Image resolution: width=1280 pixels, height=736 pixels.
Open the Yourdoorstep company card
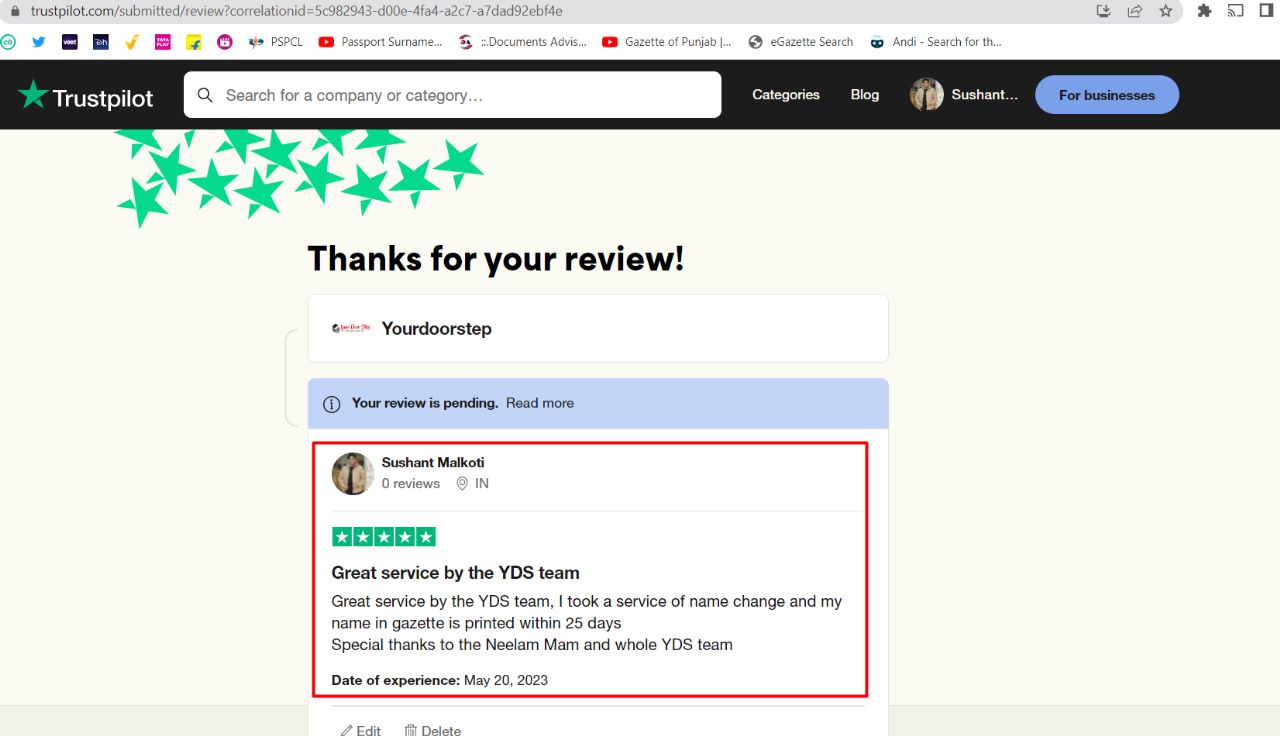click(x=598, y=328)
